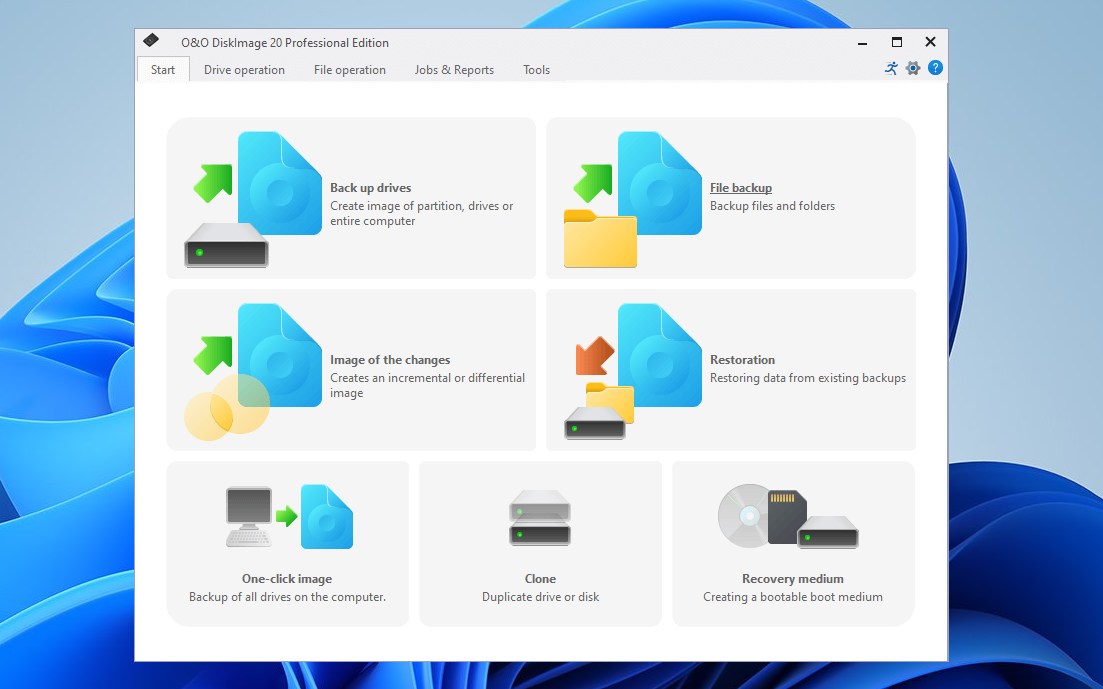This screenshot has height=689, width=1103.
Task: Click the Image of the changes icon
Action: (253, 371)
